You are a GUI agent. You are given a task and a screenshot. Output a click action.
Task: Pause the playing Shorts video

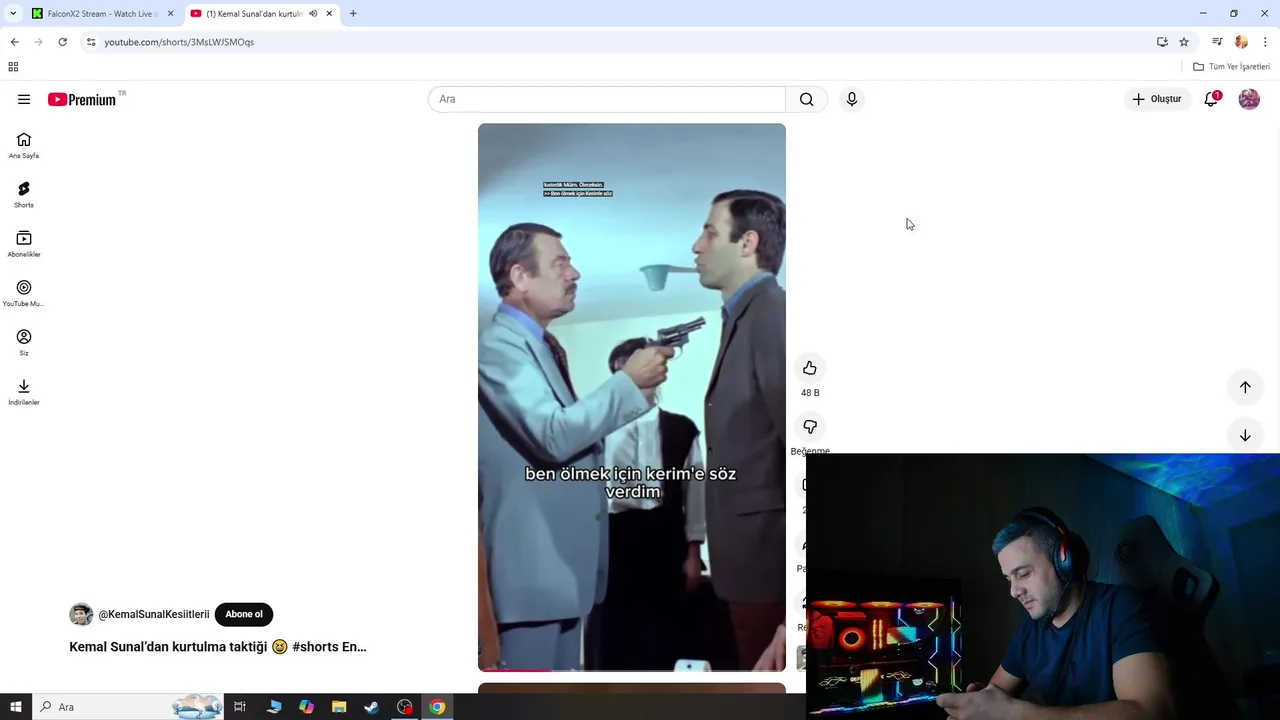632,397
